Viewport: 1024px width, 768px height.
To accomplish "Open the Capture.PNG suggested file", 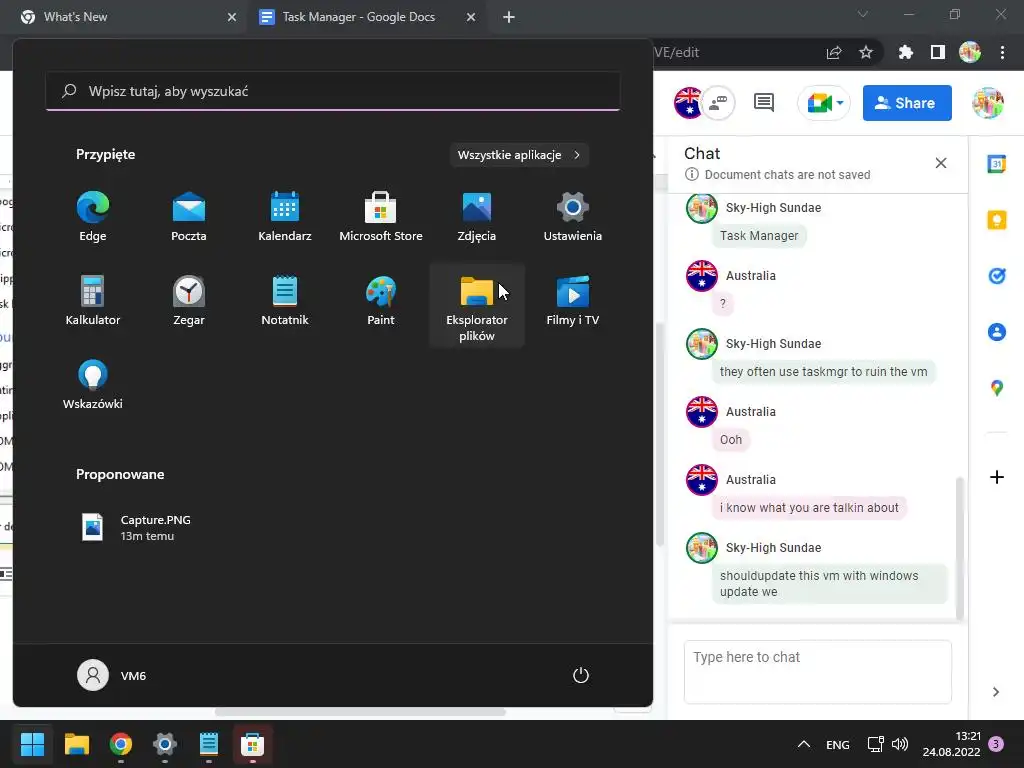I will click(136, 527).
